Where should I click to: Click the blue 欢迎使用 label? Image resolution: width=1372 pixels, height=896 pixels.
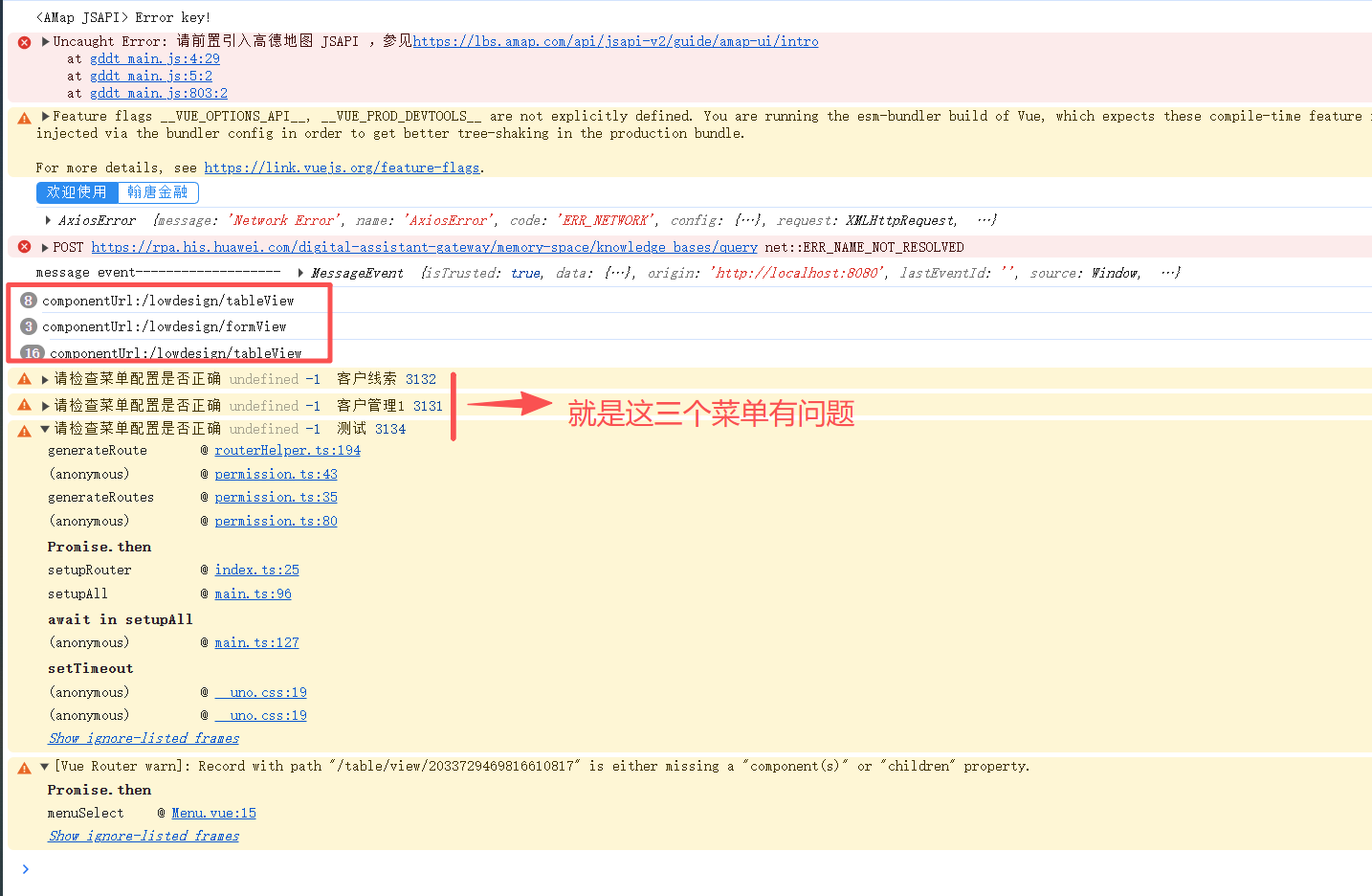[x=77, y=192]
